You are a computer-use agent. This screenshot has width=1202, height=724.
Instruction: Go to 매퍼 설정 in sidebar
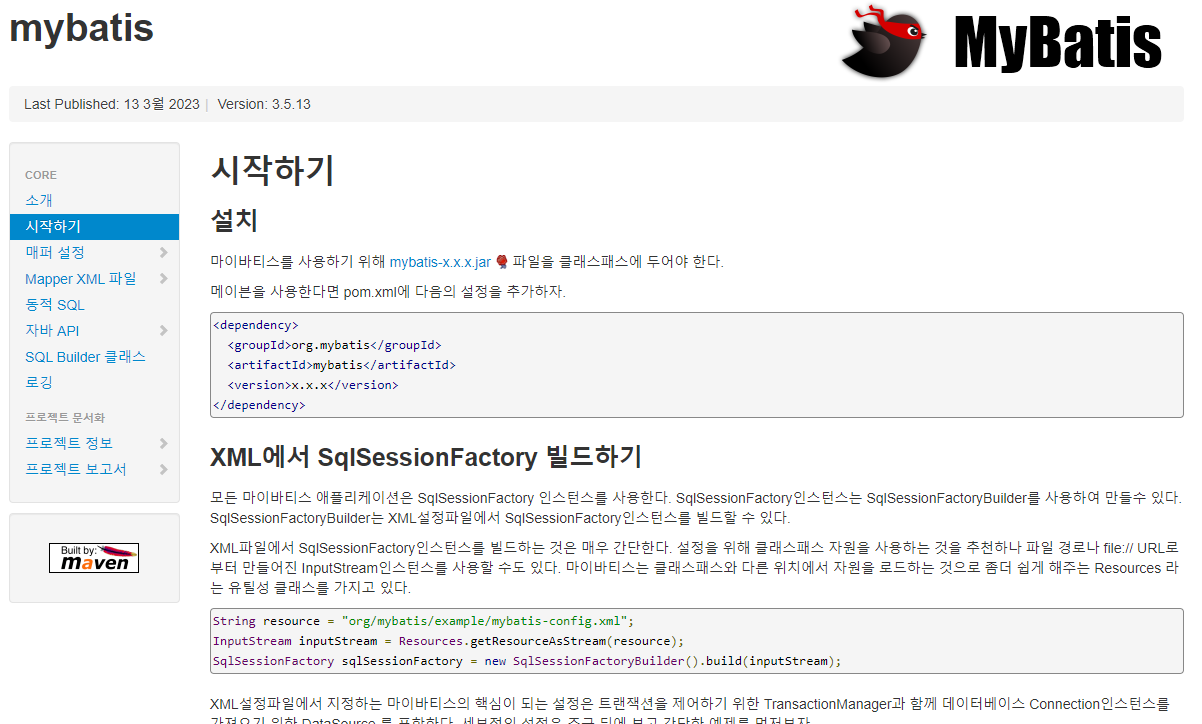click(x=55, y=253)
